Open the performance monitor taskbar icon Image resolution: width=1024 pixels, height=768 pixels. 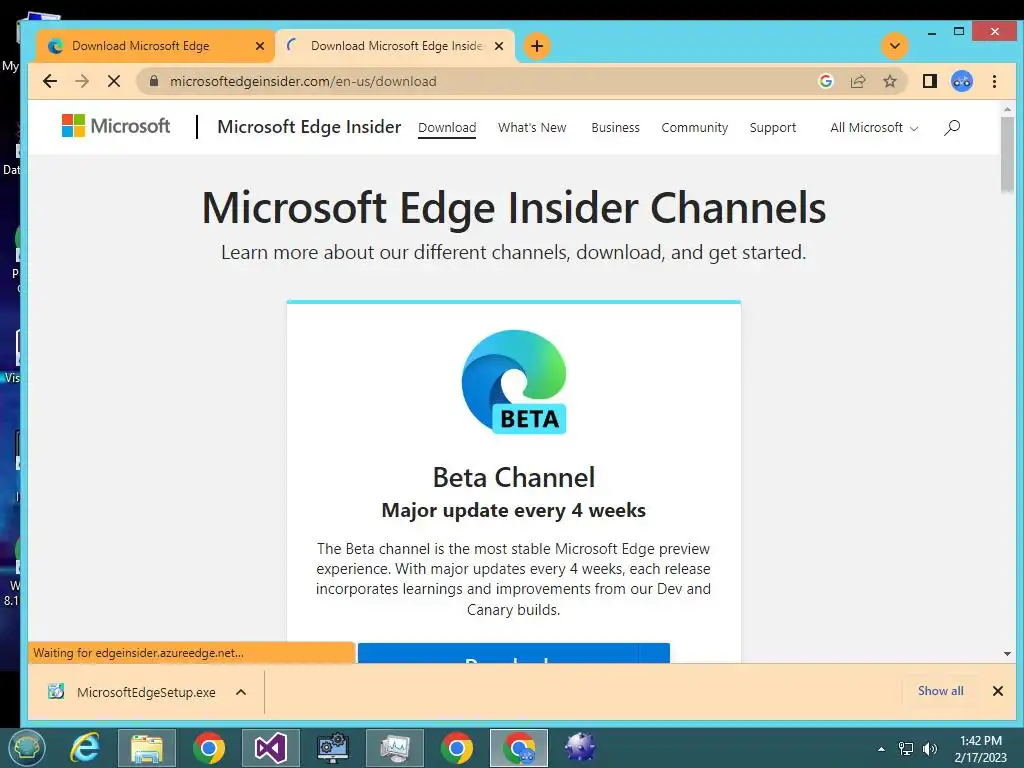click(x=395, y=748)
